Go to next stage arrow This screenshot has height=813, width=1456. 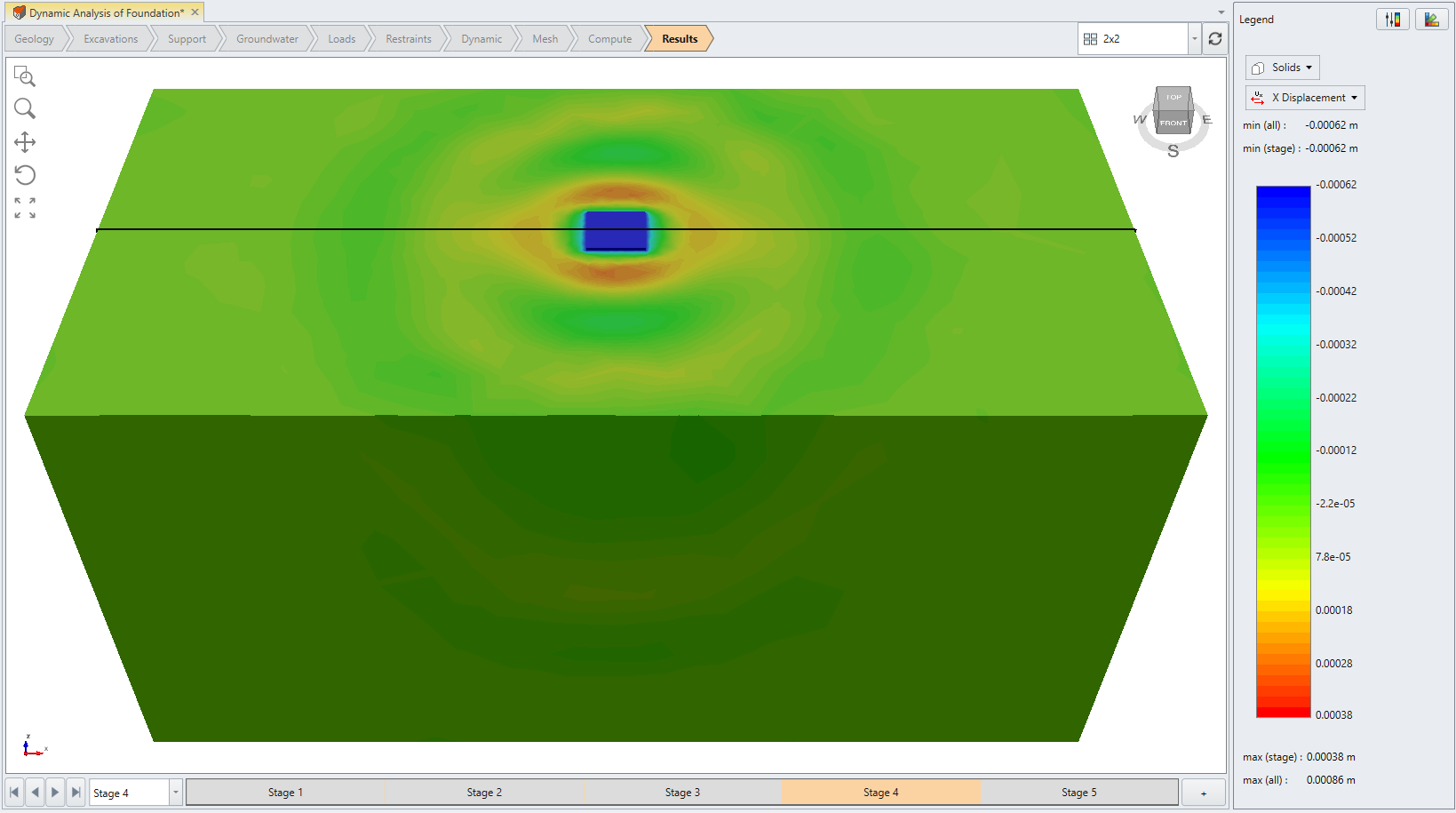[x=55, y=793]
